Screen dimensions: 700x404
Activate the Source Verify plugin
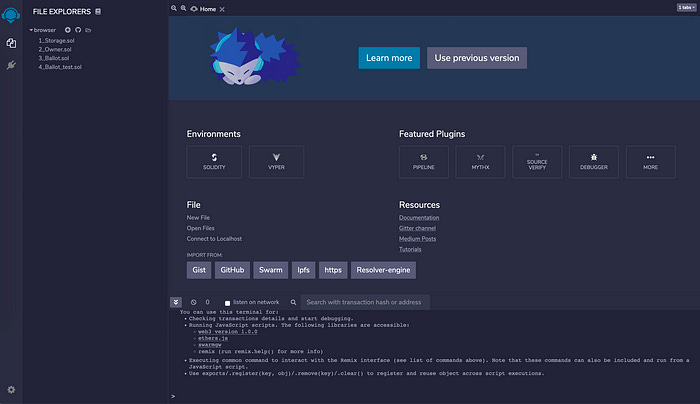tap(537, 162)
